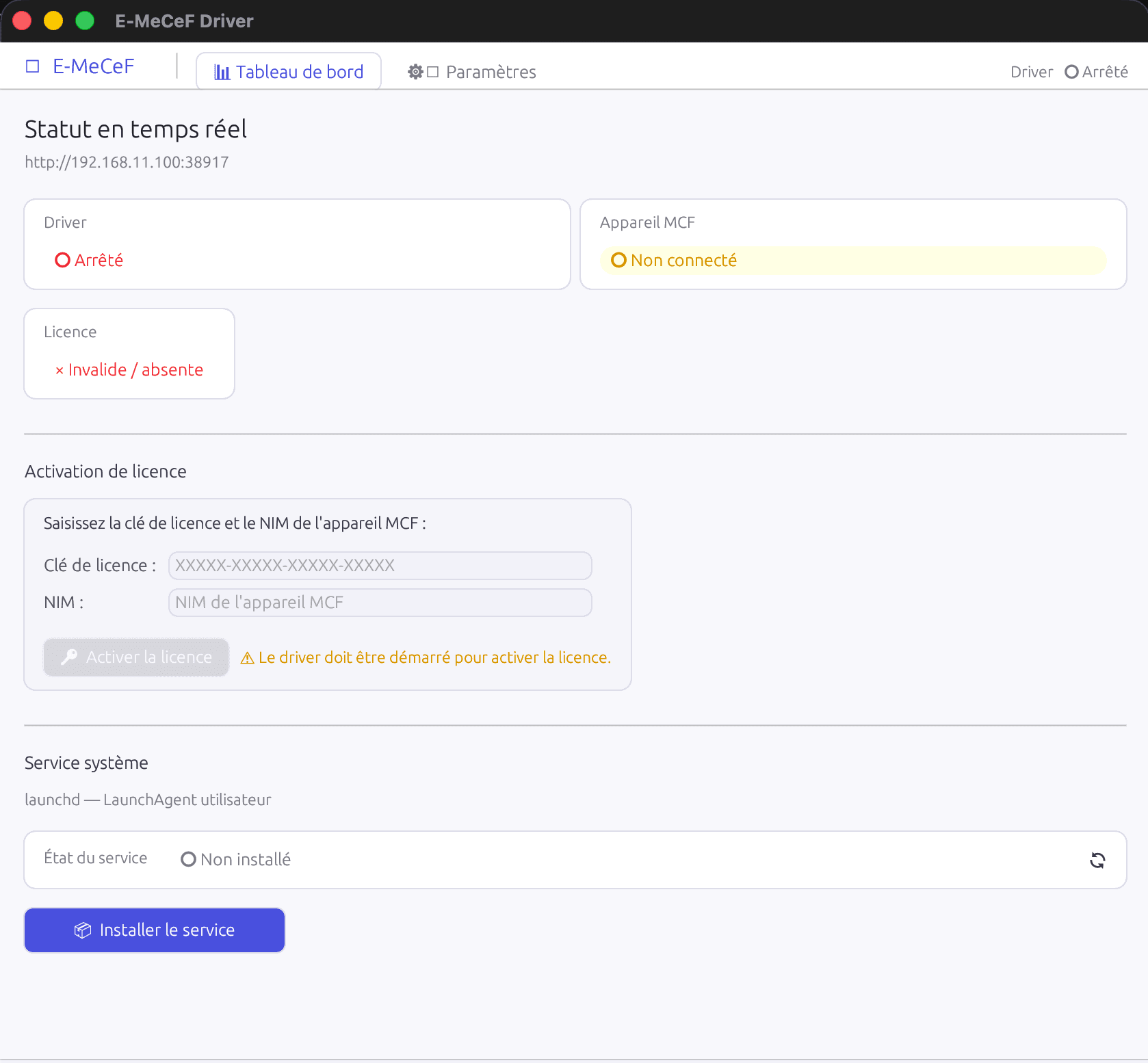Focus the NIM input field

380,603
